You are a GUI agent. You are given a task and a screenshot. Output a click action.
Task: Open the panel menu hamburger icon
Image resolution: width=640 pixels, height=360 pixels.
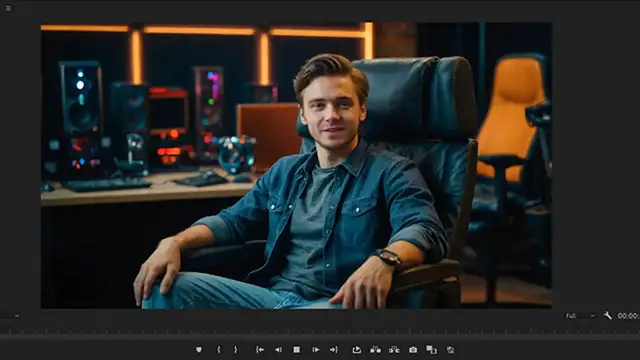(8, 8)
